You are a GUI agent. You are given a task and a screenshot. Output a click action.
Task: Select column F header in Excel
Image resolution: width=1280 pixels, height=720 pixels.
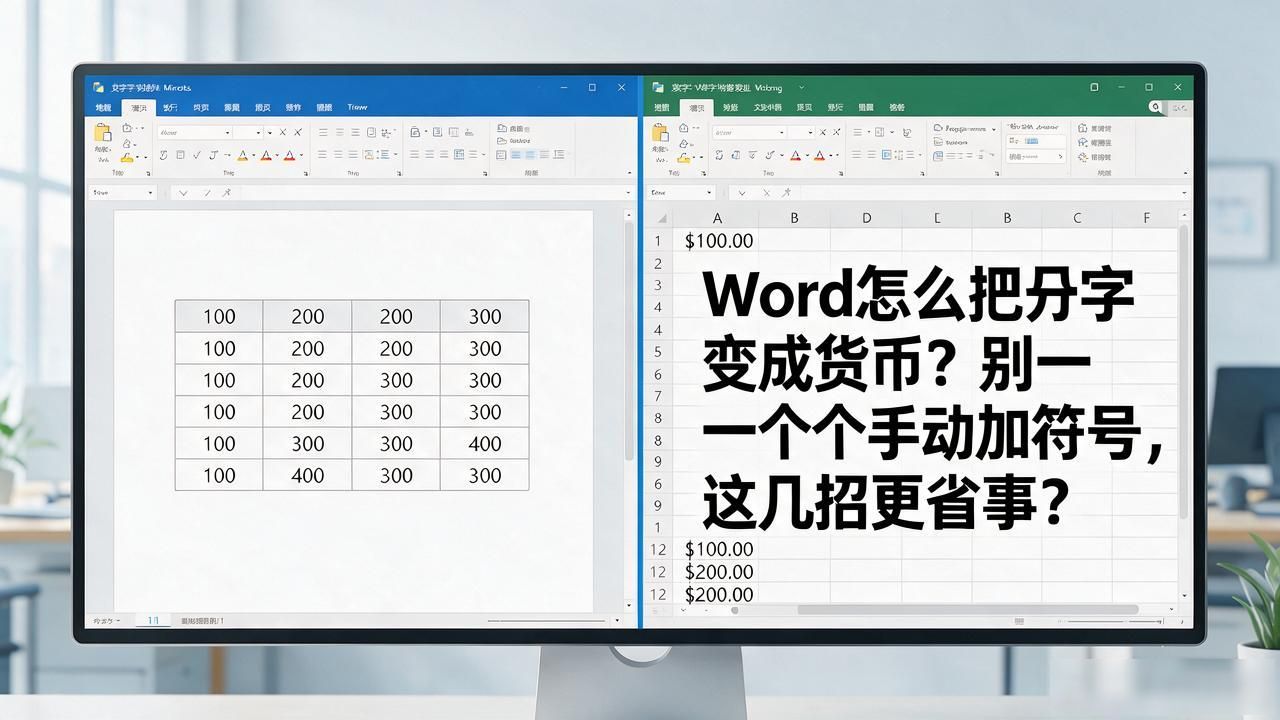pyautogui.click(x=1146, y=218)
